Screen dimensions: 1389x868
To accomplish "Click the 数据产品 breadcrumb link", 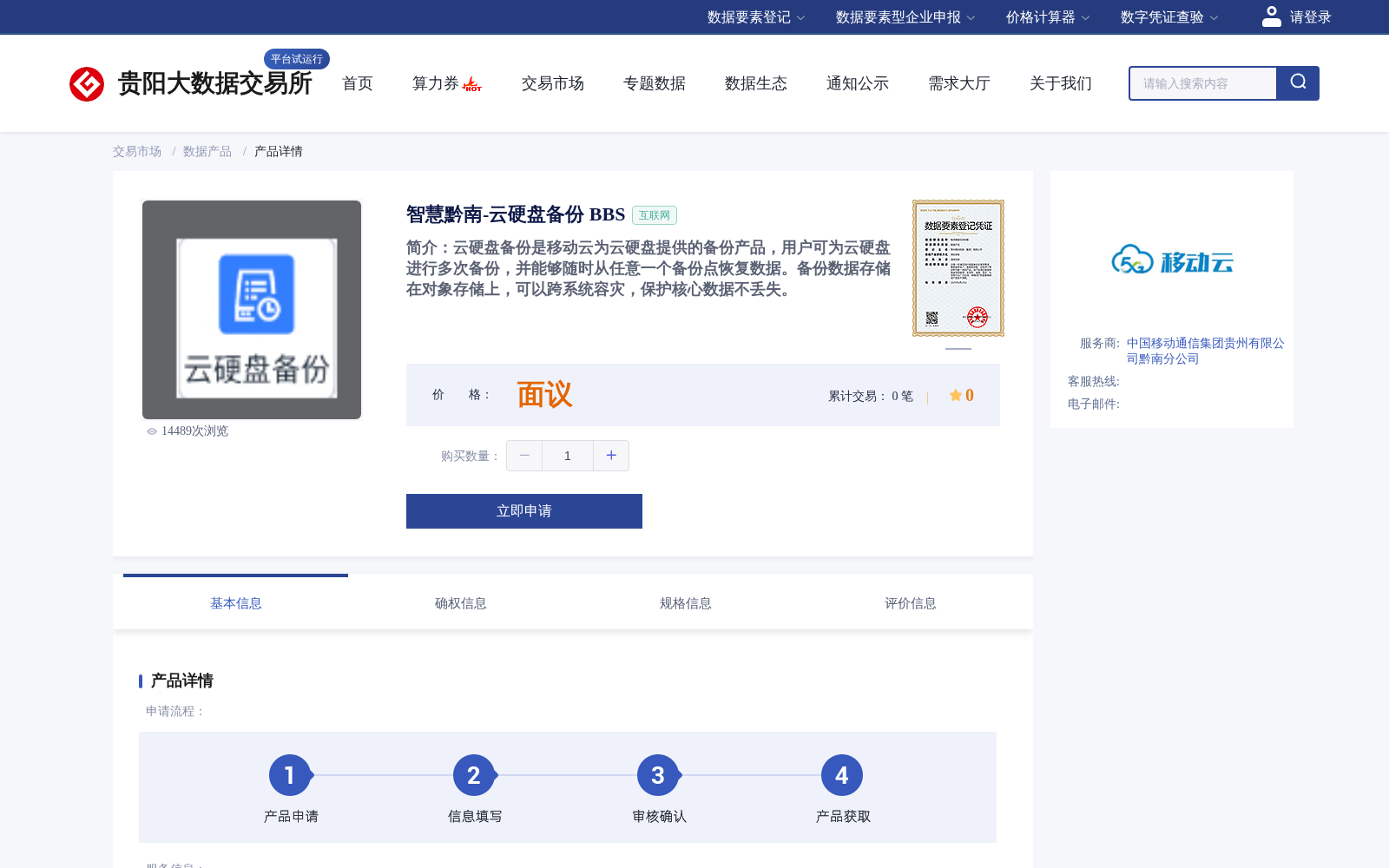I will [207, 151].
